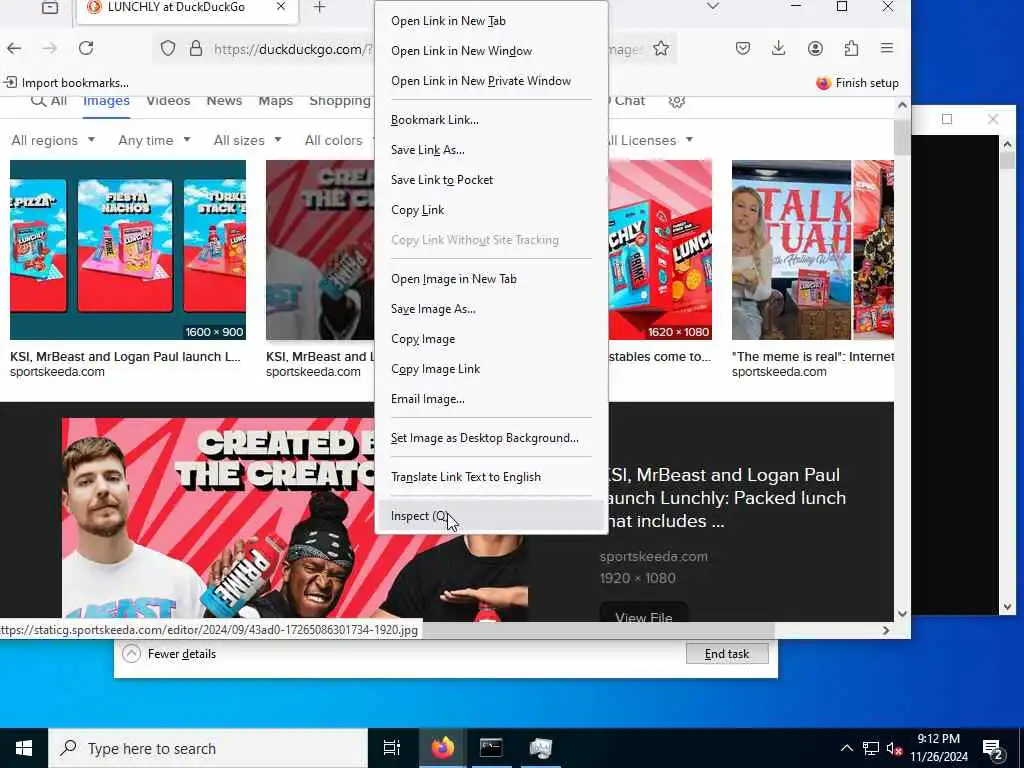Open Firefox View icon in tab bar
The width and height of the screenshot is (1024, 768).
coord(50,7)
